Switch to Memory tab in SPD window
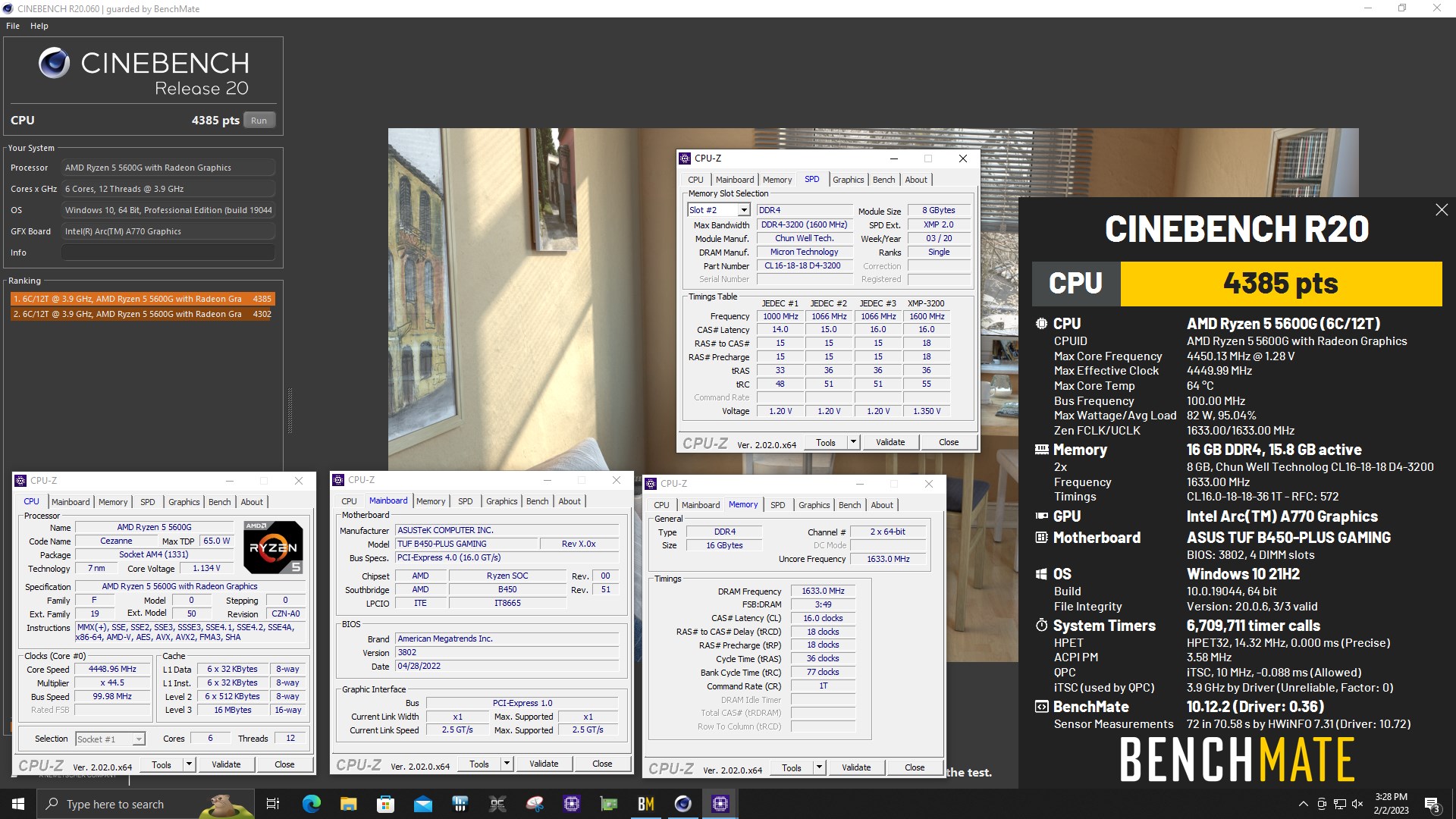This screenshot has height=819, width=1456. click(x=777, y=180)
